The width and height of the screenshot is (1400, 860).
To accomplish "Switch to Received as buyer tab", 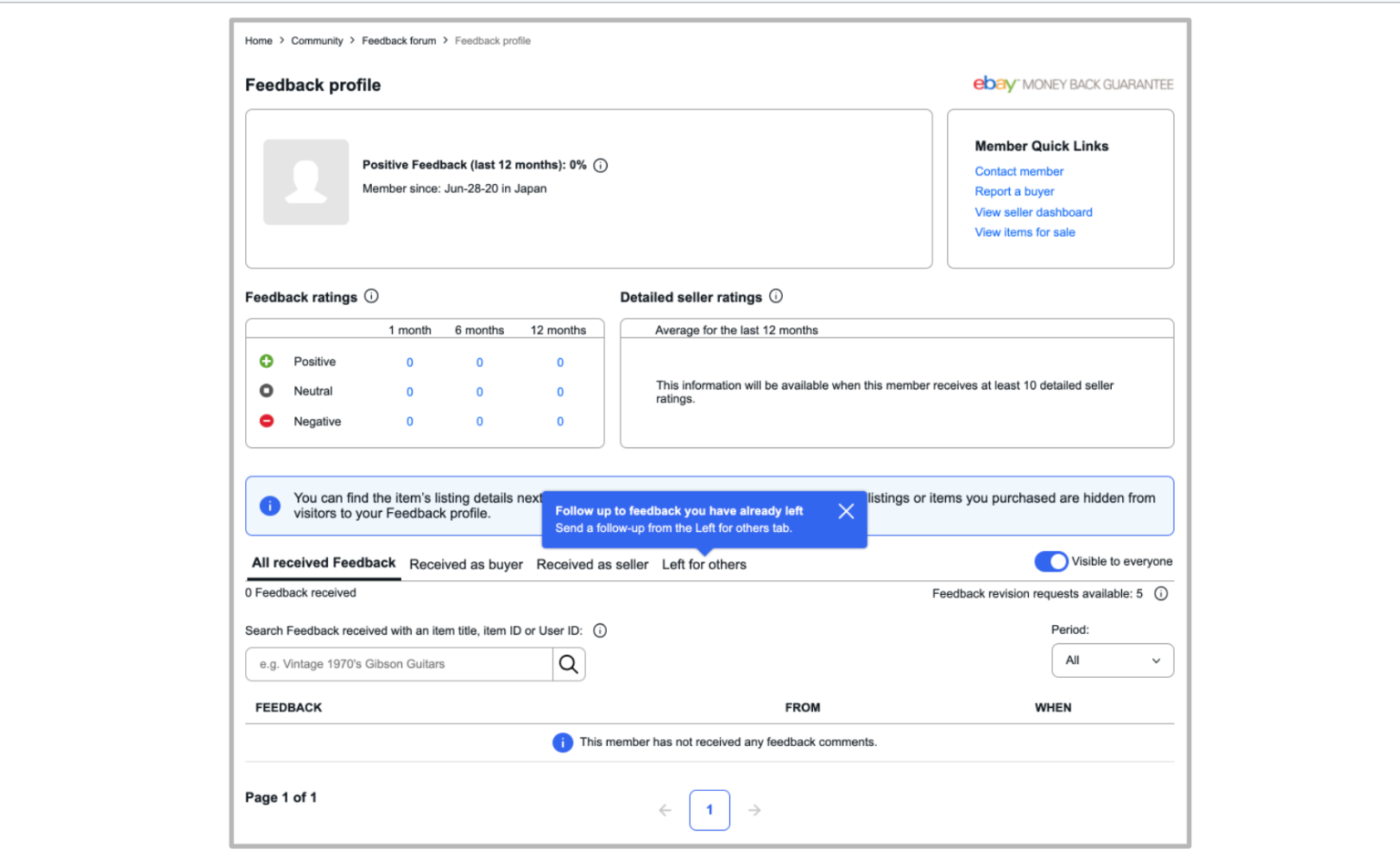I will tap(466, 565).
